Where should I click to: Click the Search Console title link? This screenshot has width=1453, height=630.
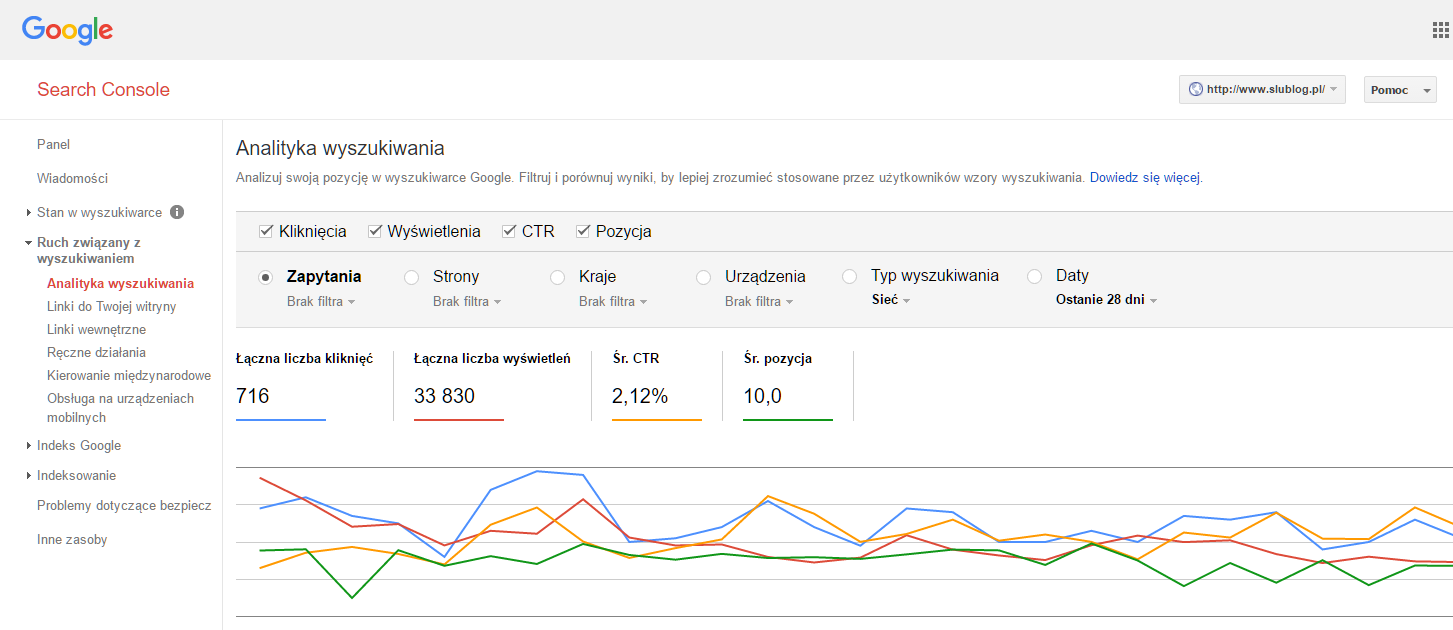tap(103, 90)
